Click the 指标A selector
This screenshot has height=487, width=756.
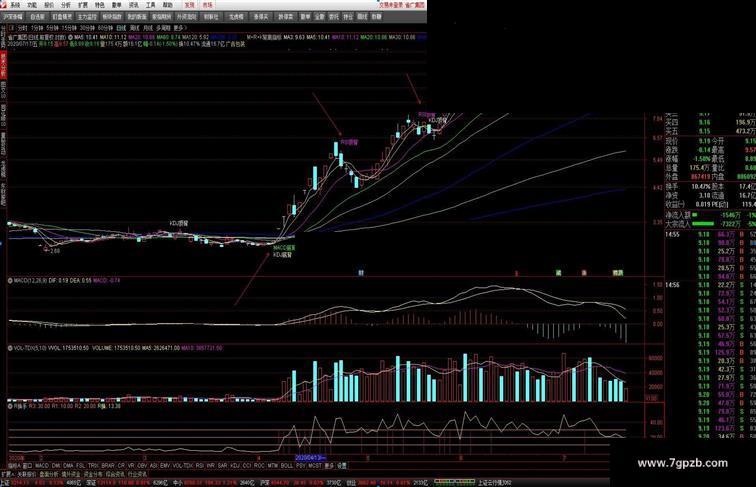pyautogui.click(x=14, y=466)
